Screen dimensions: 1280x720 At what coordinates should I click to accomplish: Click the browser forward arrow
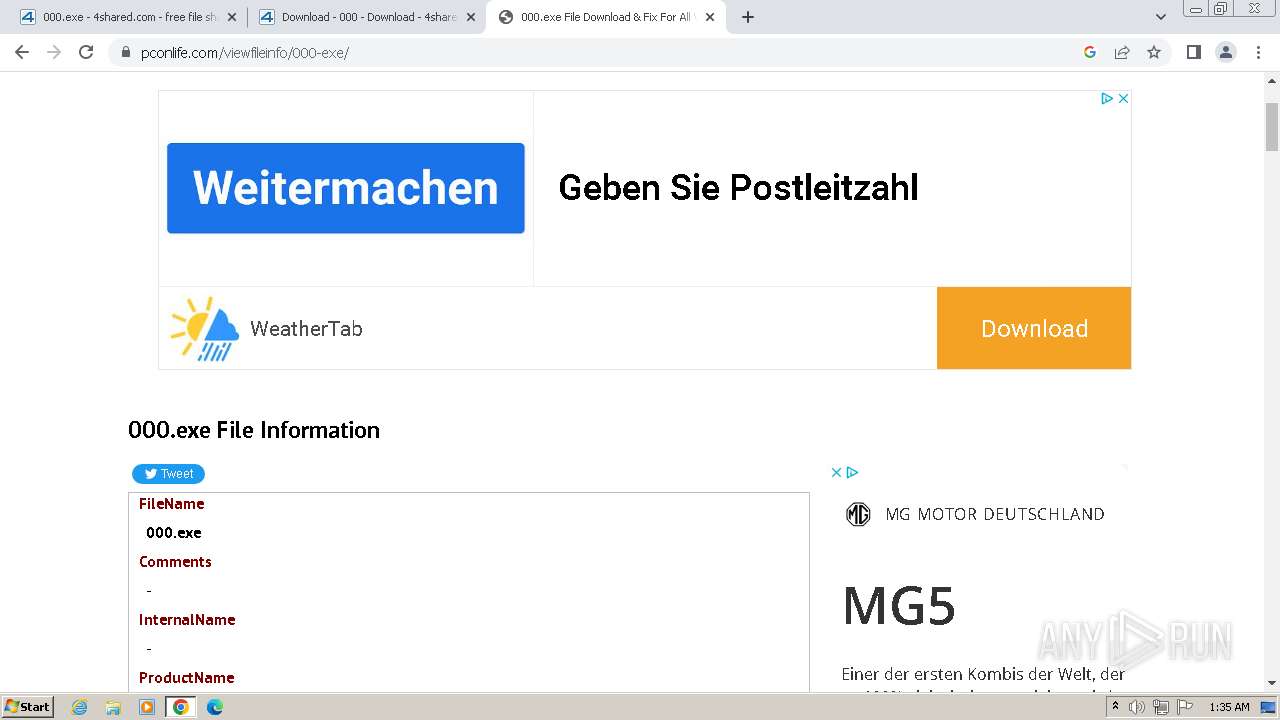(x=54, y=52)
